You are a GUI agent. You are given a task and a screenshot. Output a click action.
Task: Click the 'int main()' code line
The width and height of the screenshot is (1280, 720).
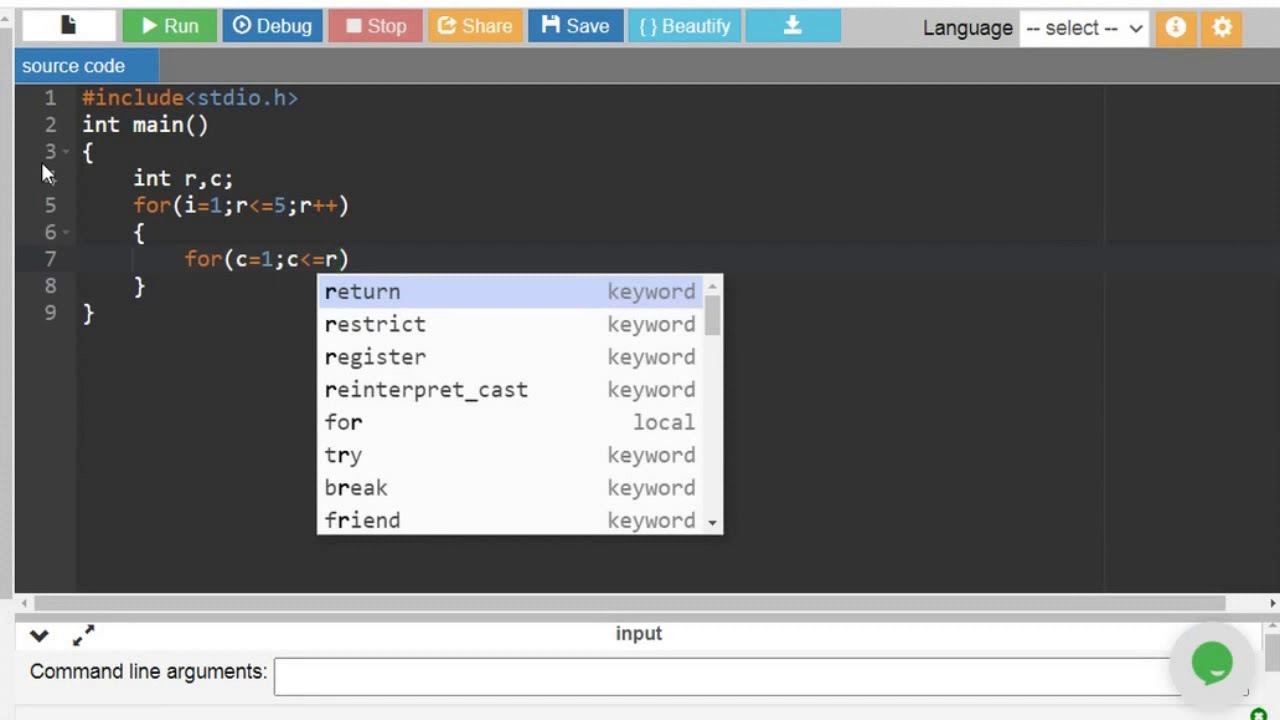[145, 125]
